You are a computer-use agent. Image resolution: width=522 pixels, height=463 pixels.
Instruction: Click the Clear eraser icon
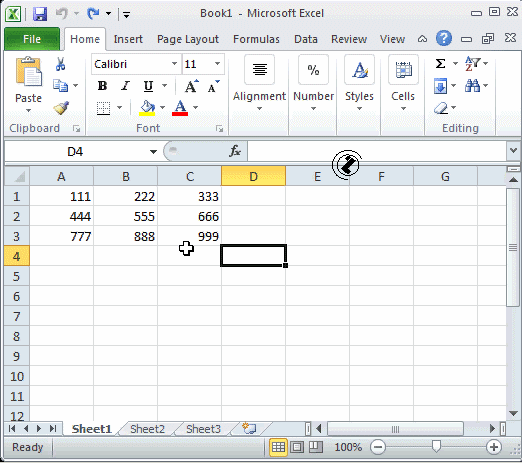(x=441, y=108)
